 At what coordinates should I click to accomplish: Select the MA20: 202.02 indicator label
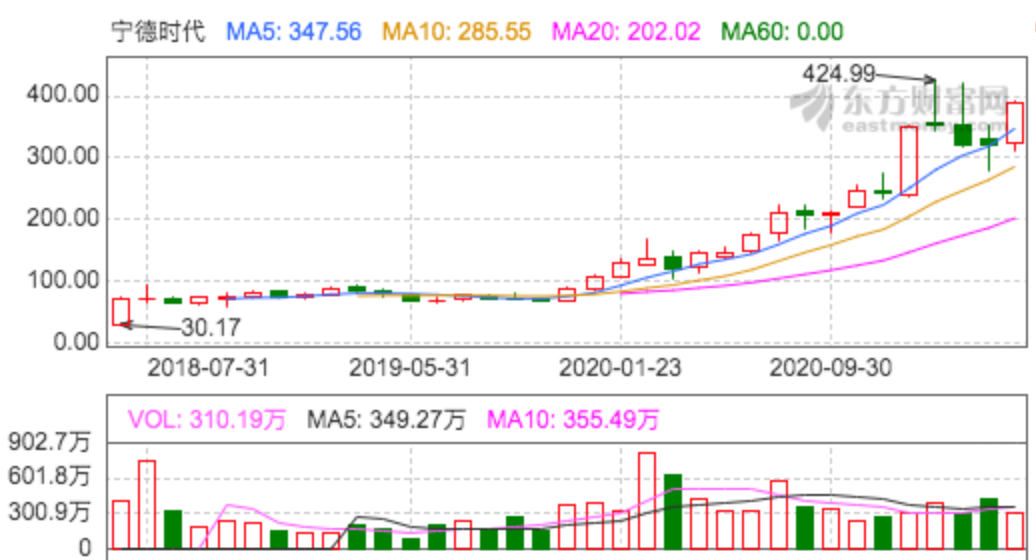626,31
